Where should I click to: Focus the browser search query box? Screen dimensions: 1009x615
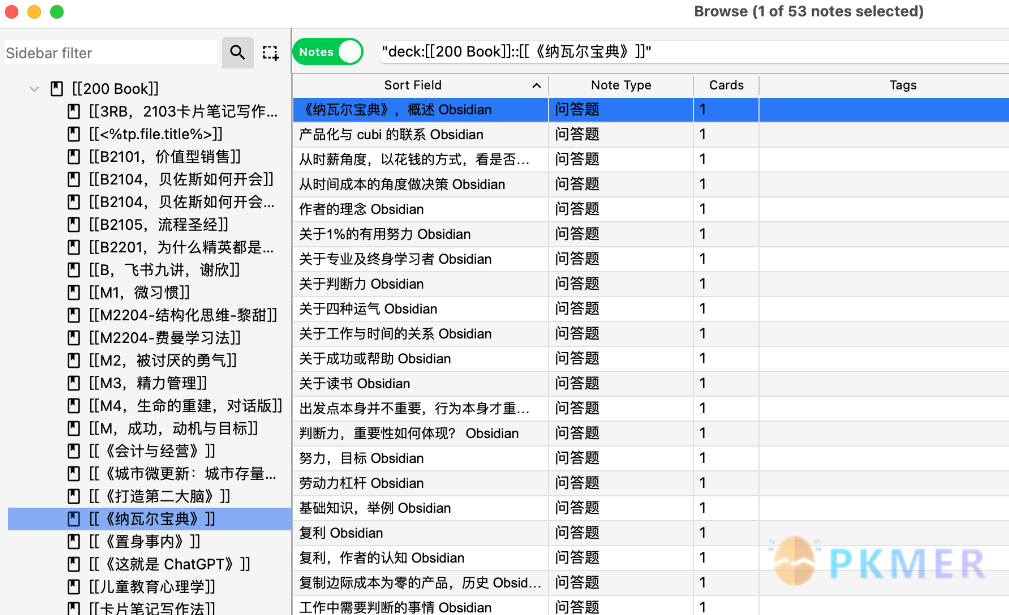pos(694,51)
